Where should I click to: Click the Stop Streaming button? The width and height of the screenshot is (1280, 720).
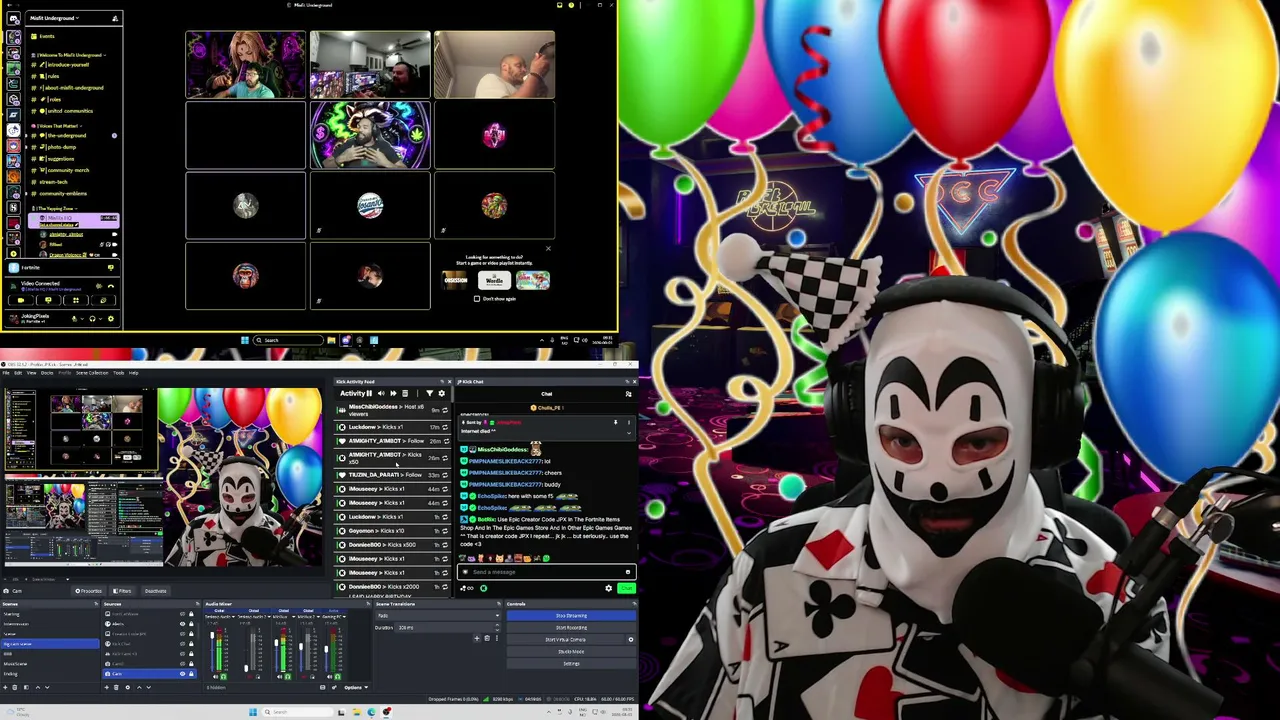571,616
